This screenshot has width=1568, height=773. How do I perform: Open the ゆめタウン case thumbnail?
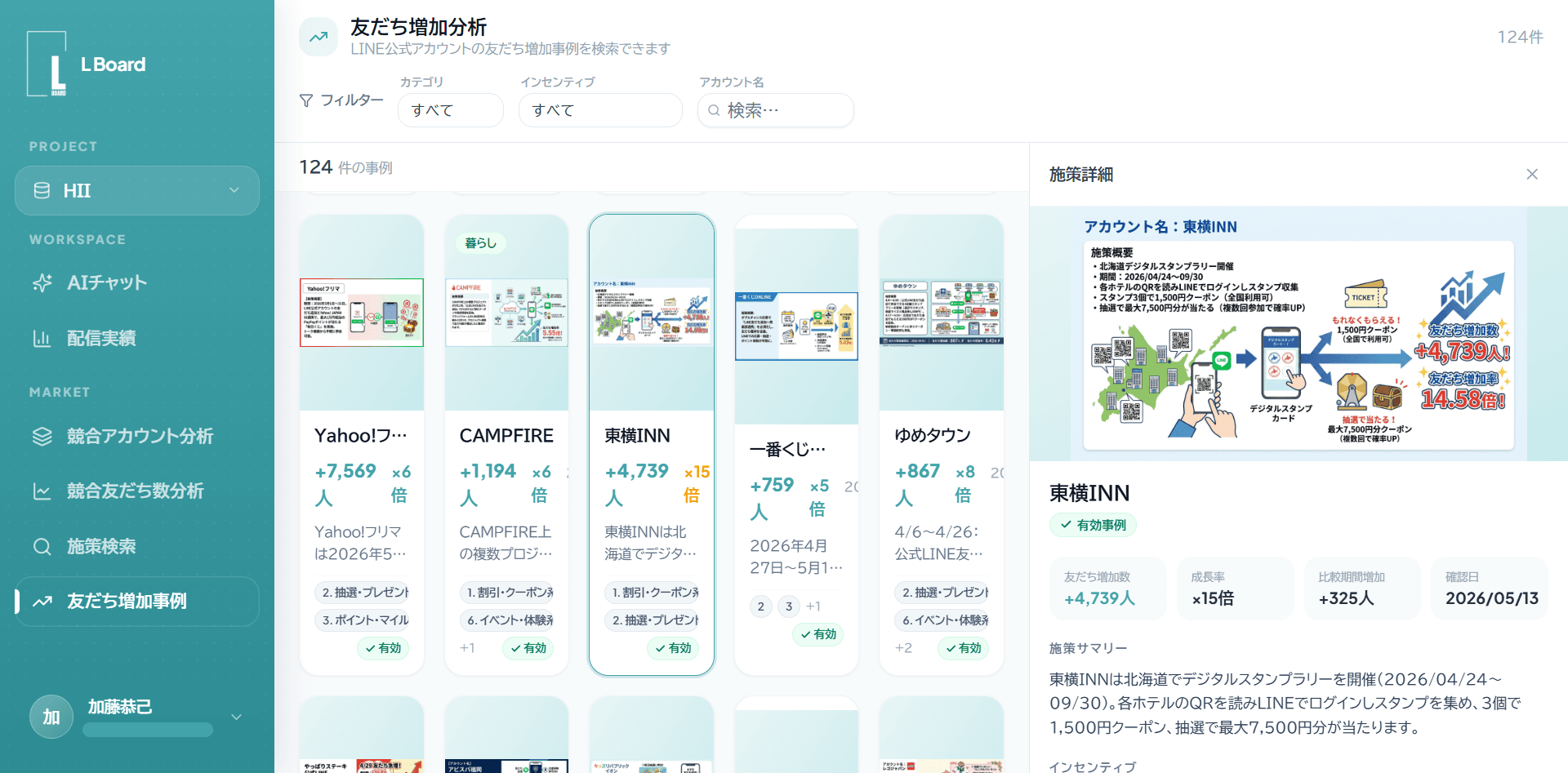(942, 313)
